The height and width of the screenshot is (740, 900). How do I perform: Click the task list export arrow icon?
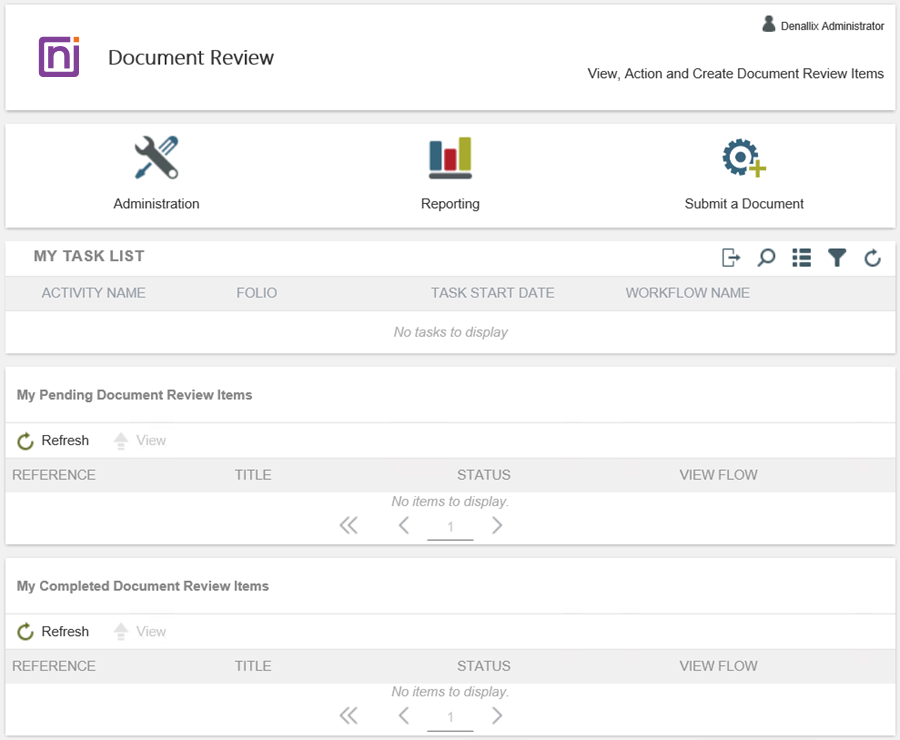731,258
